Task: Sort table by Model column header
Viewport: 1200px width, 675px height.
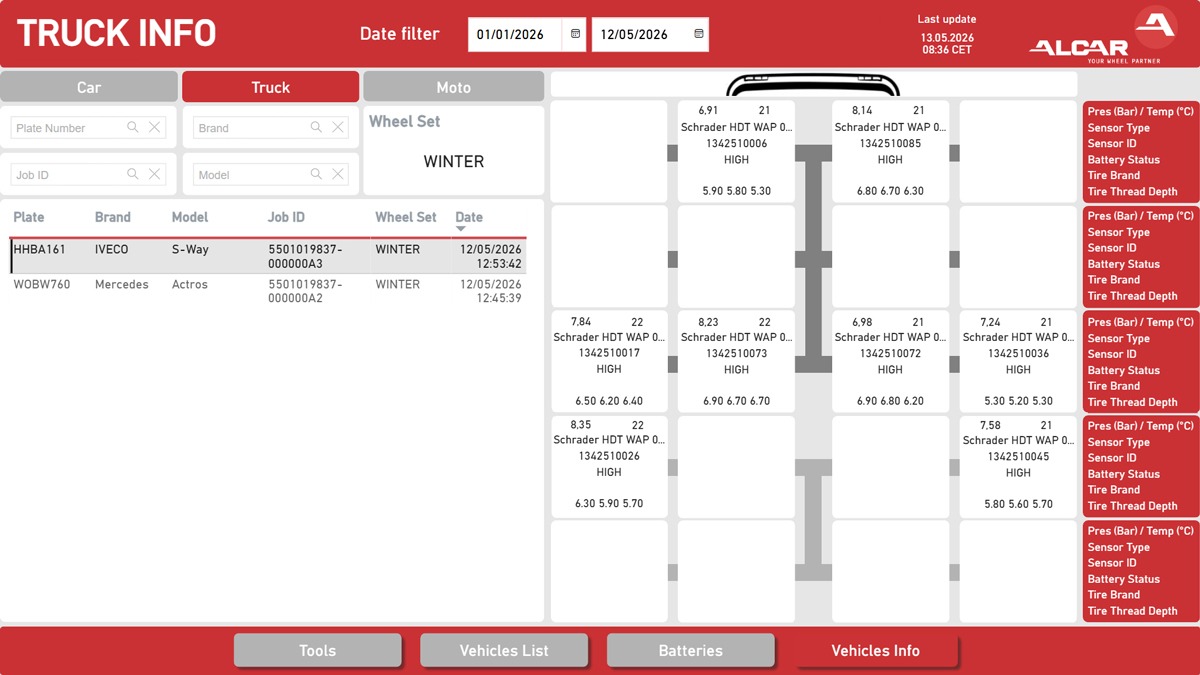Action: tap(190, 217)
